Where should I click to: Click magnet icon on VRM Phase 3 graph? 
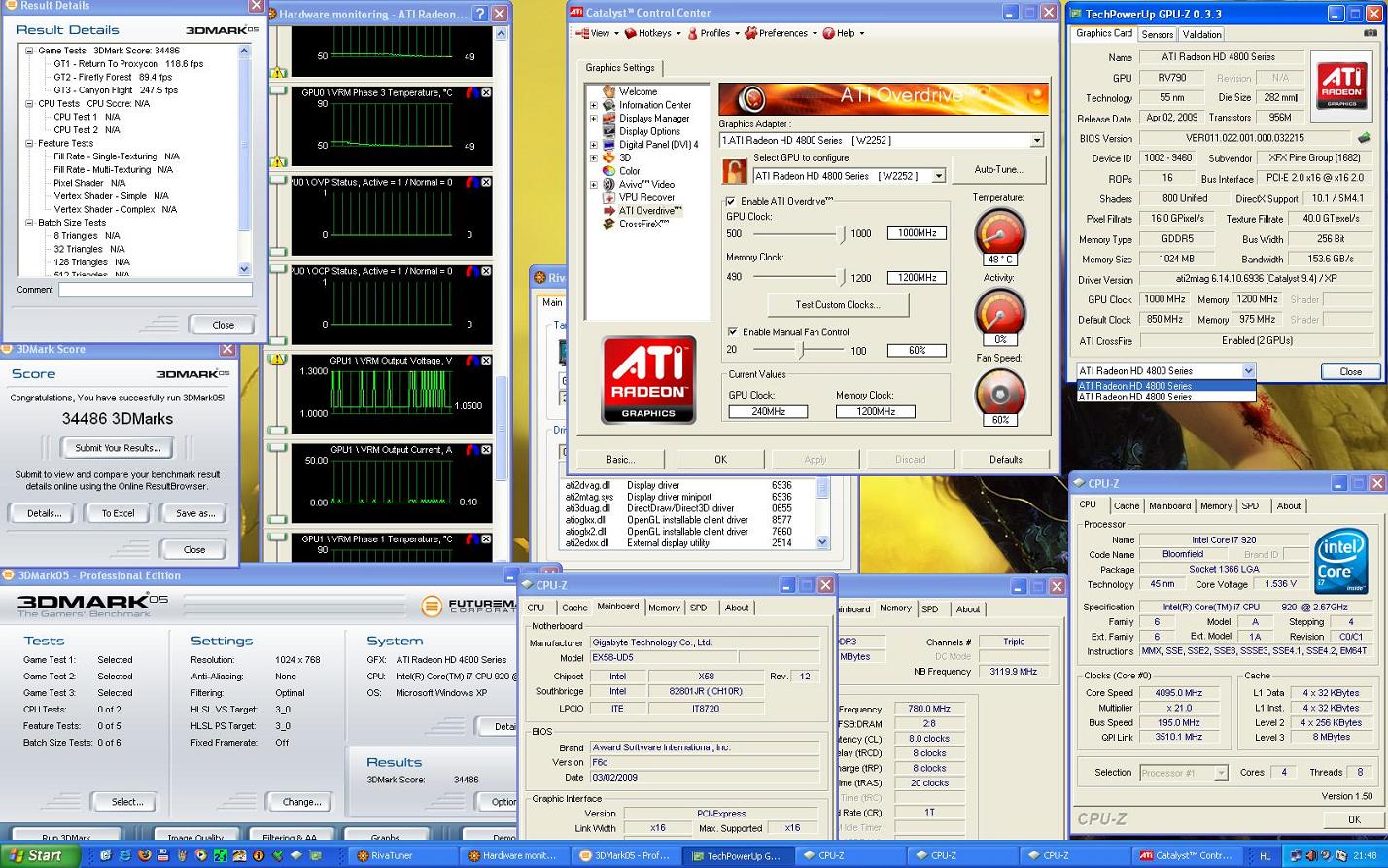471,92
